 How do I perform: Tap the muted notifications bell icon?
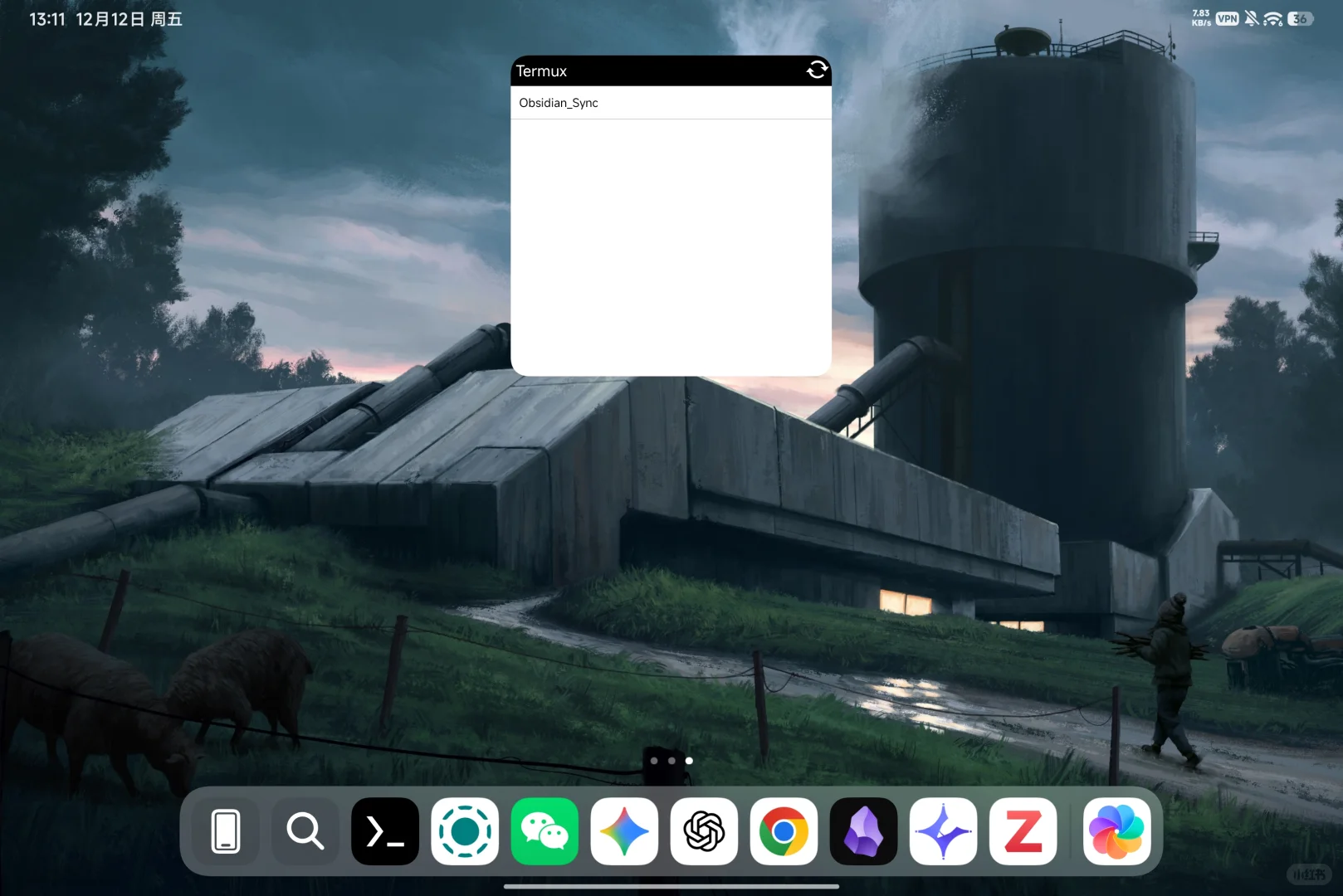[x=1252, y=18]
